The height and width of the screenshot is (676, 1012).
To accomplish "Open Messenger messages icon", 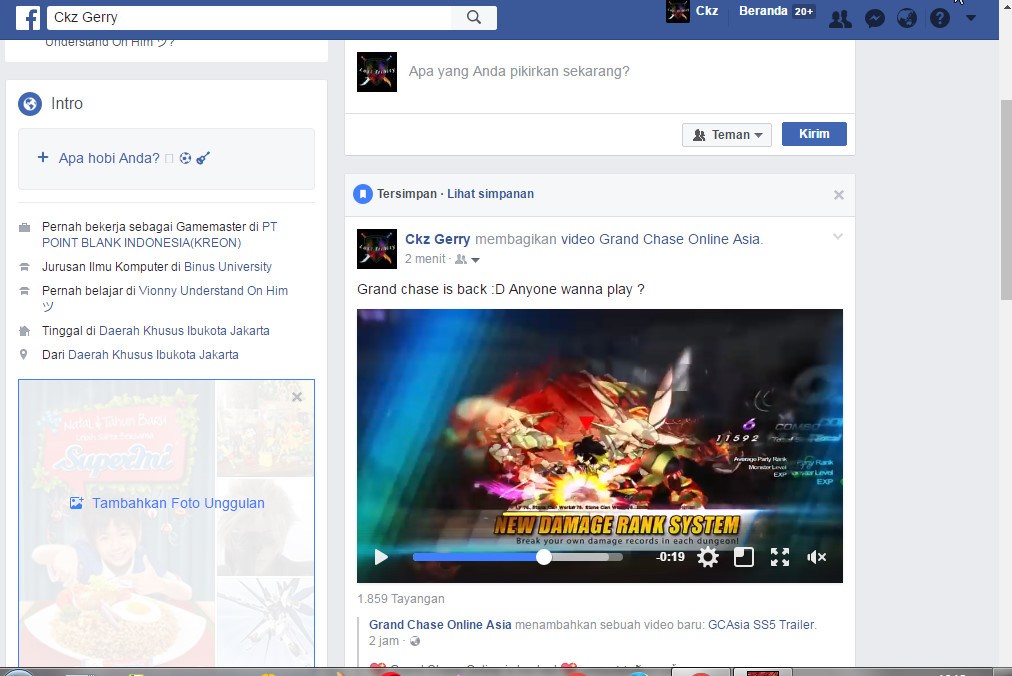I will [x=875, y=19].
